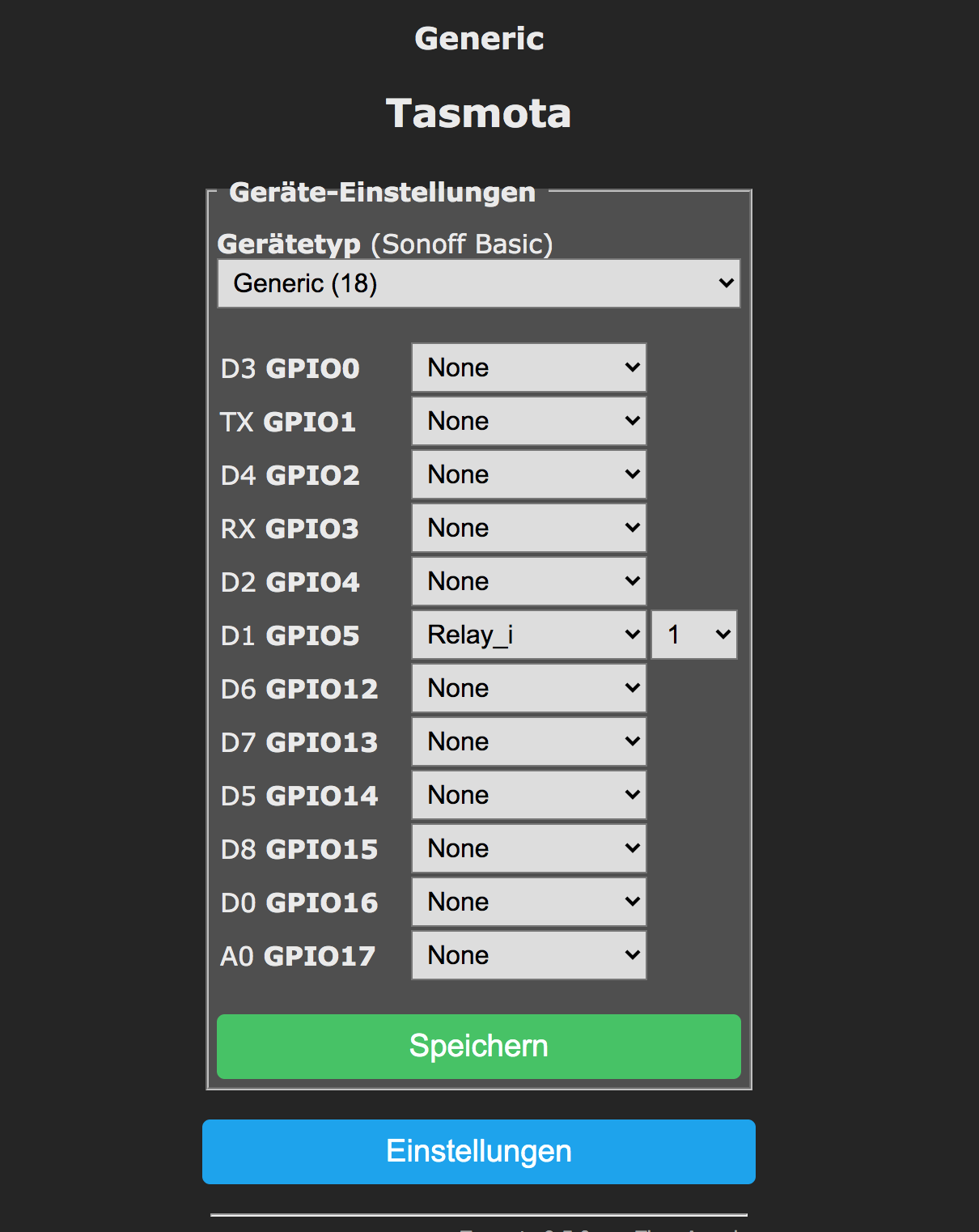Open the Gerätetyp Generic (18) dropdown
This screenshot has width=979, height=1232.
tap(478, 283)
